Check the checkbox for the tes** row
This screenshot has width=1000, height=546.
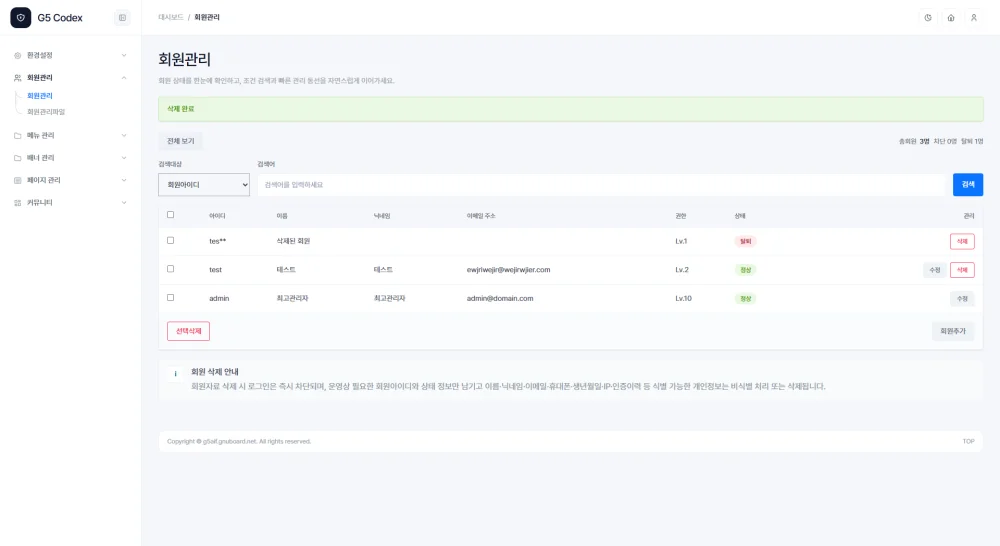pyautogui.click(x=170, y=240)
